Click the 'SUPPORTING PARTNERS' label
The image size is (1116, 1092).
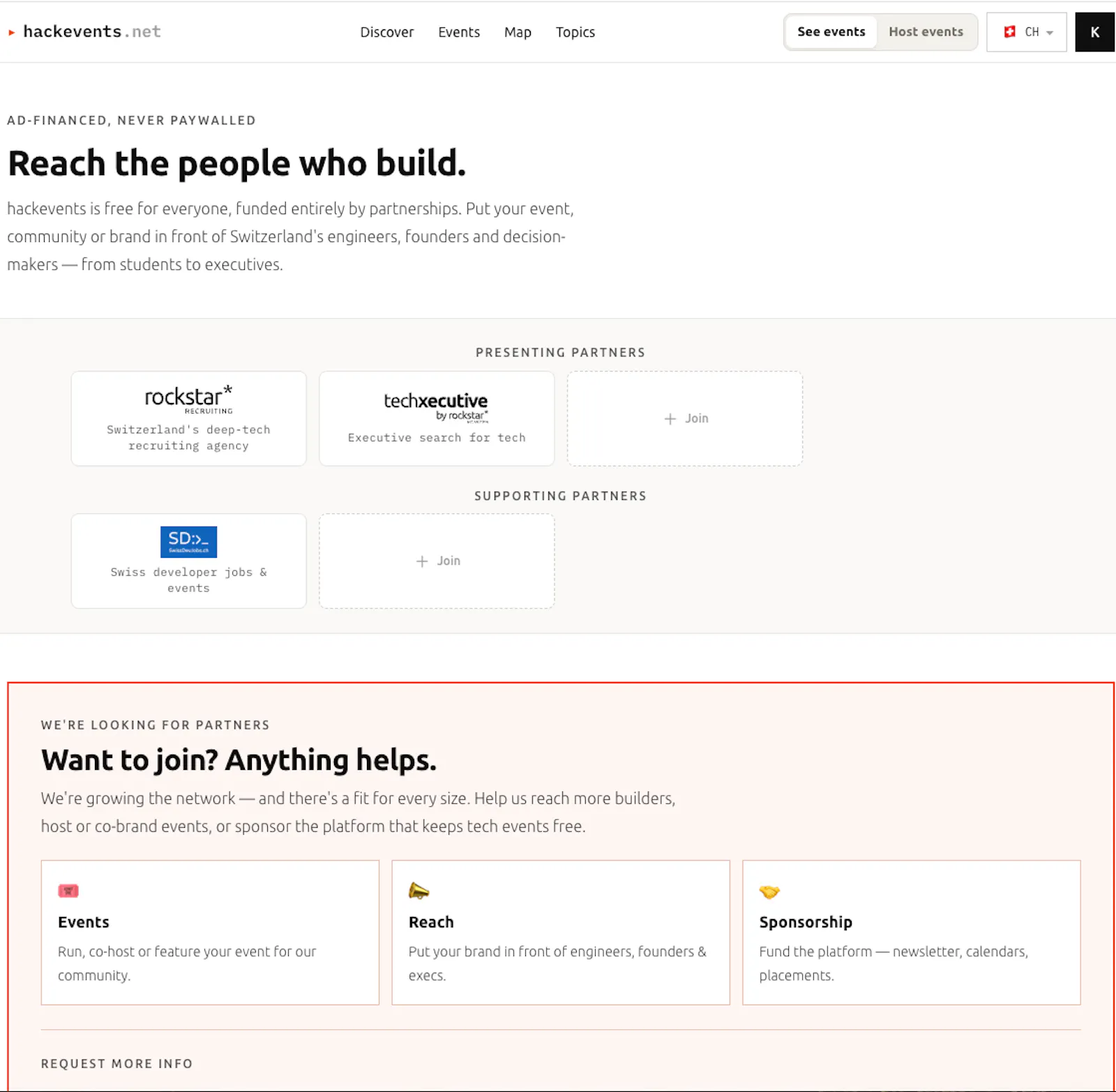(x=561, y=496)
